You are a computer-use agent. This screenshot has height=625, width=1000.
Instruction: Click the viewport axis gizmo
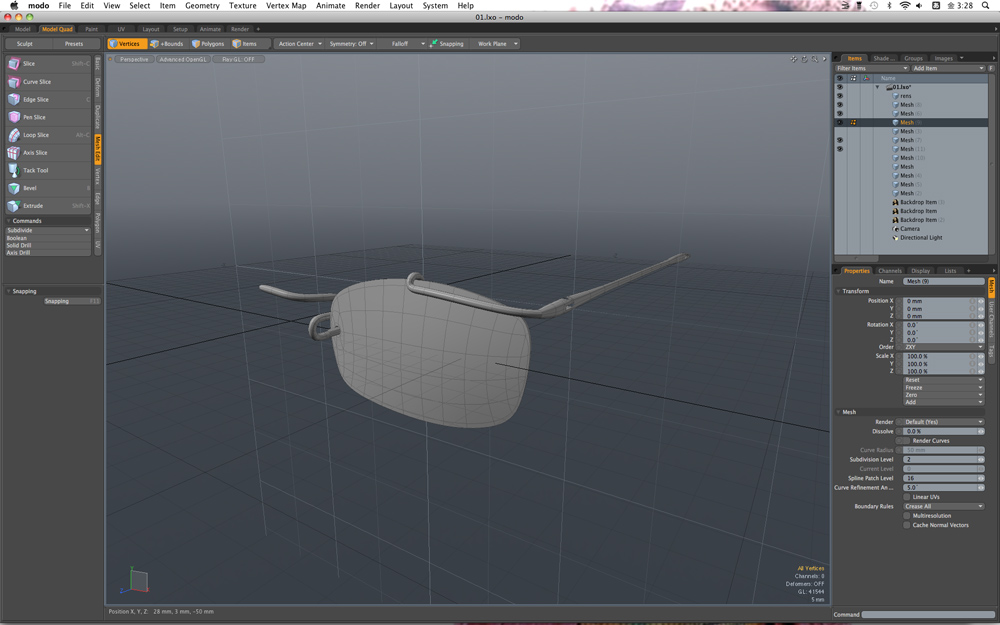point(135,580)
